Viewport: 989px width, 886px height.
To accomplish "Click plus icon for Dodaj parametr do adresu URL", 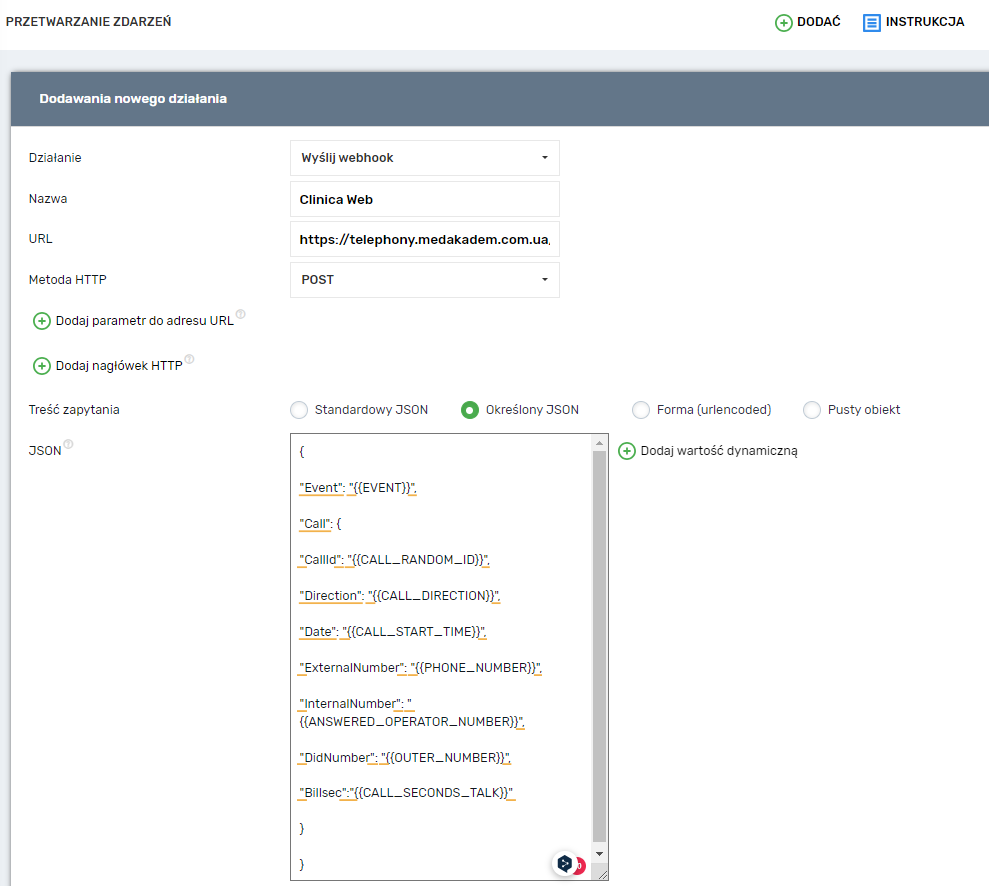I will 42,321.
